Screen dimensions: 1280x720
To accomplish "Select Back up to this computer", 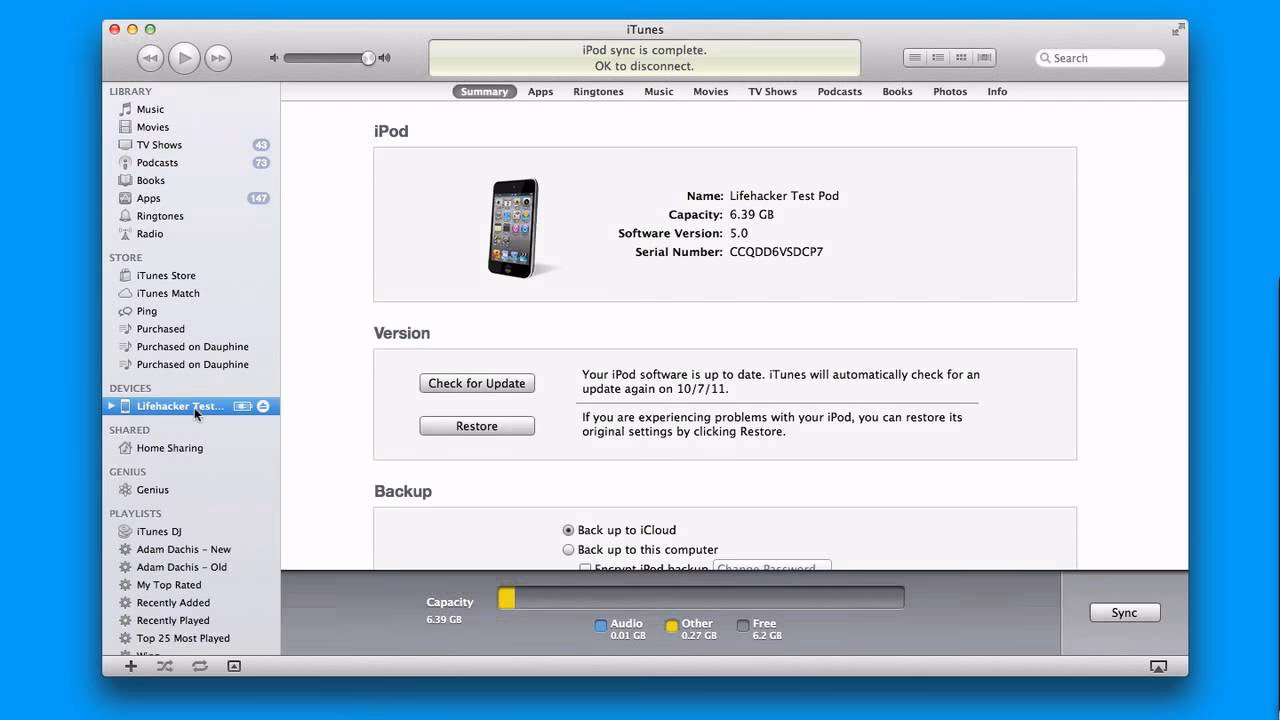I will (568, 550).
